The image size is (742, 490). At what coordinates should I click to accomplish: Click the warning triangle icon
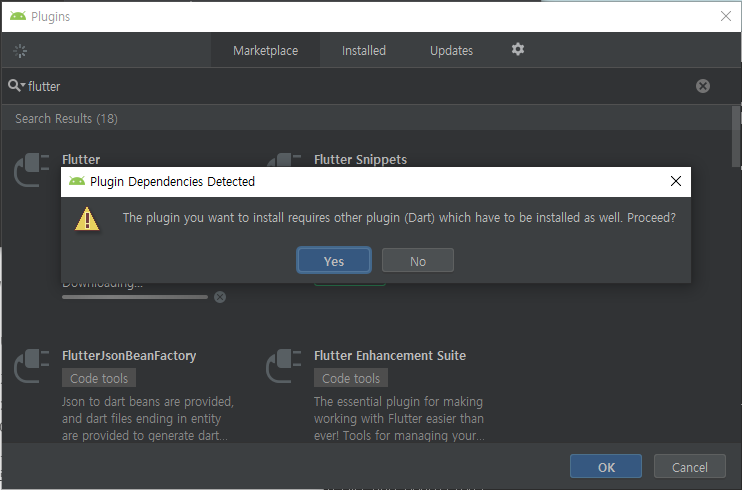[x=87, y=219]
